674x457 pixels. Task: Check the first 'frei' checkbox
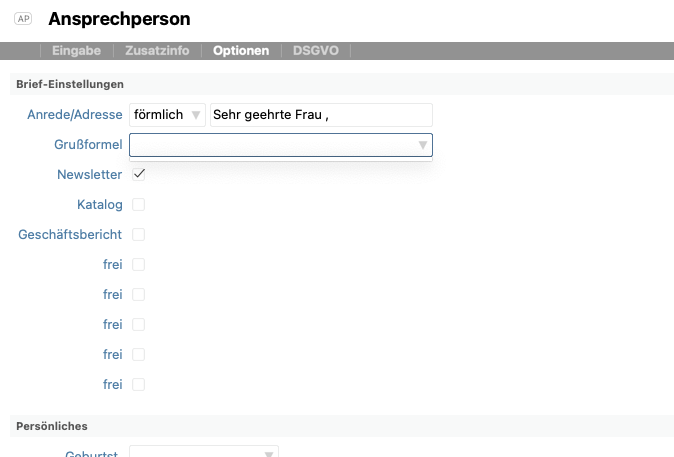139,265
